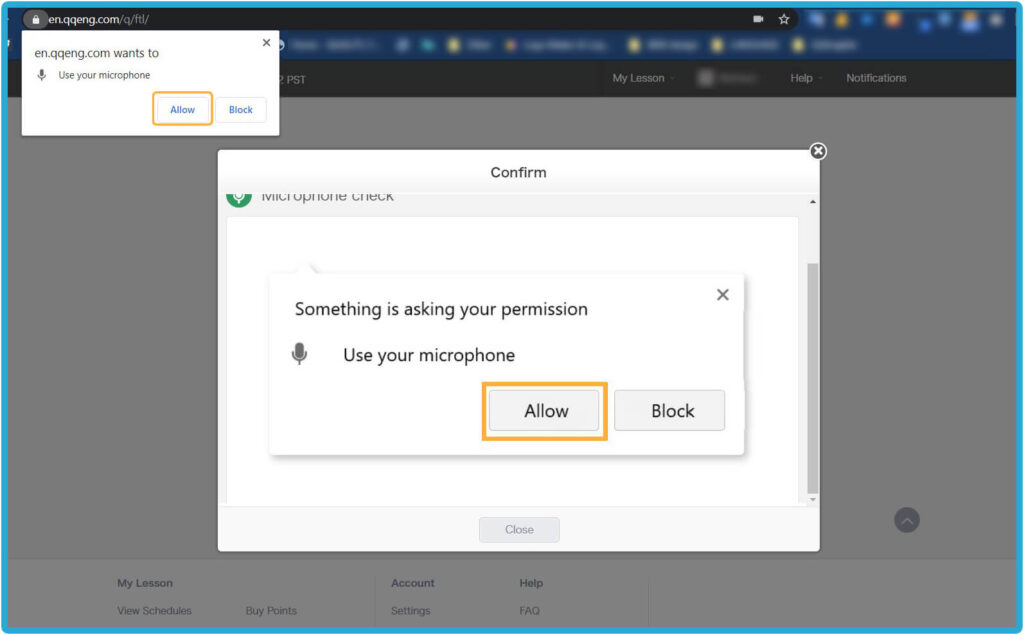Click the small Block button in the browser popup
1024x635 pixels.
tap(241, 110)
